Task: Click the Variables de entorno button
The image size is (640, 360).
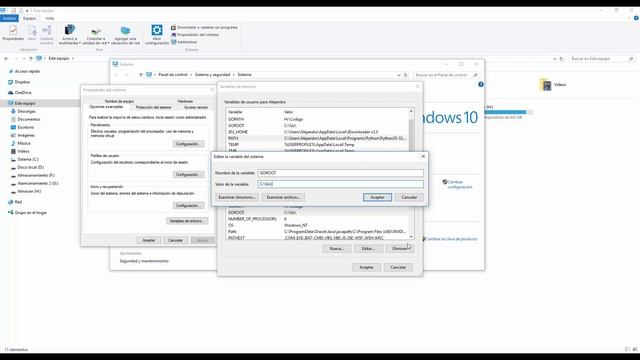Action: [187, 221]
